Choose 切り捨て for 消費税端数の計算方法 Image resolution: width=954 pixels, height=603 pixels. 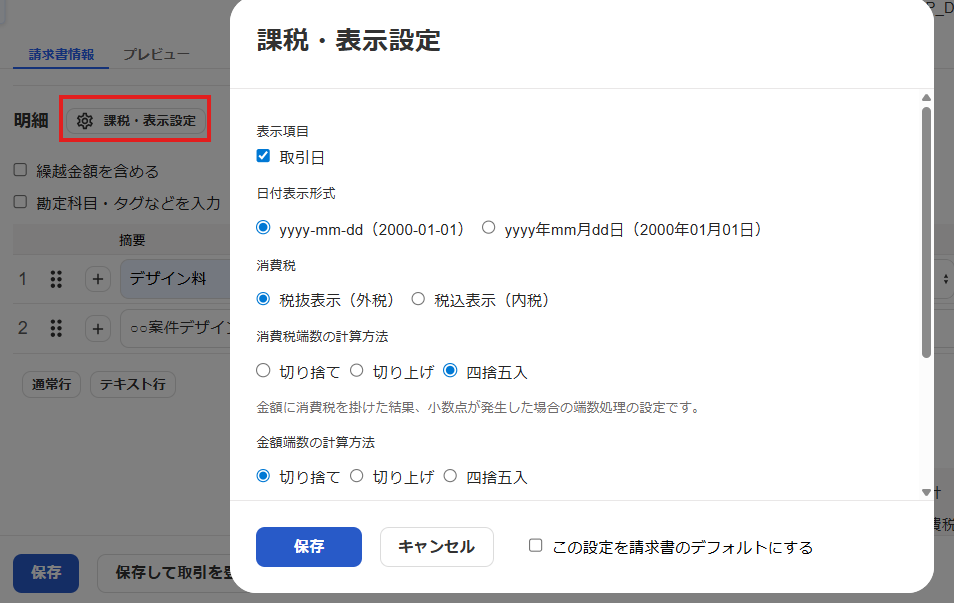click(264, 371)
